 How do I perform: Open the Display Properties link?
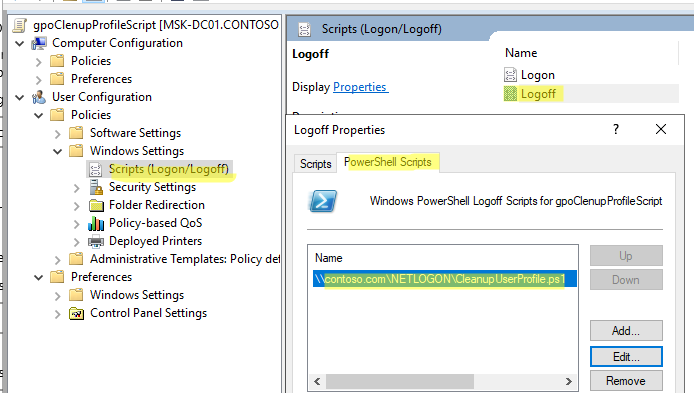coord(360,87)
